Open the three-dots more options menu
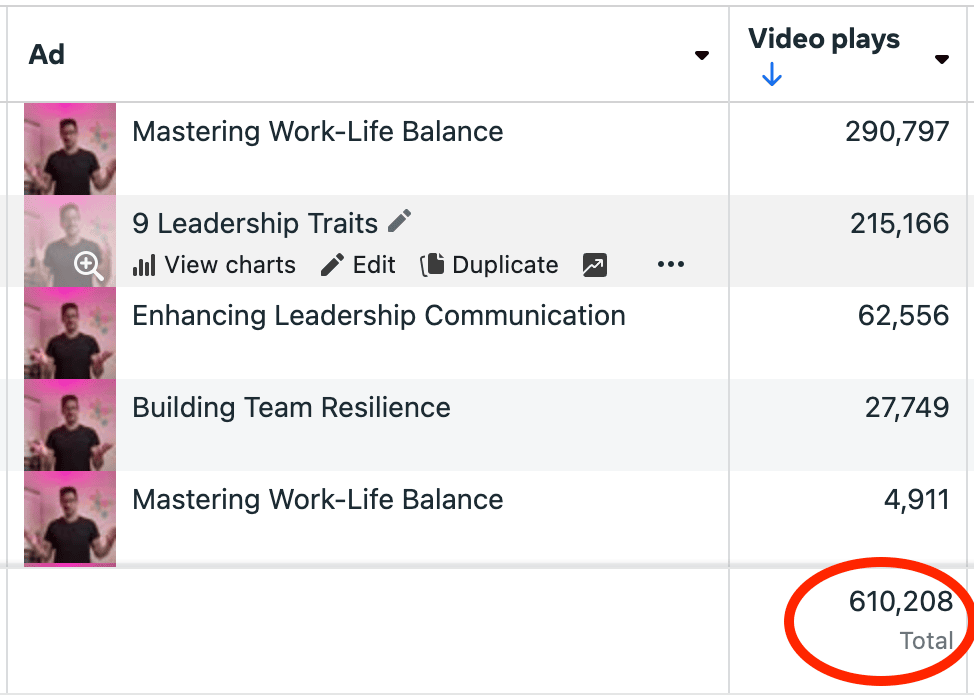This screenshot has width=974, height=700. coord(671,265)
